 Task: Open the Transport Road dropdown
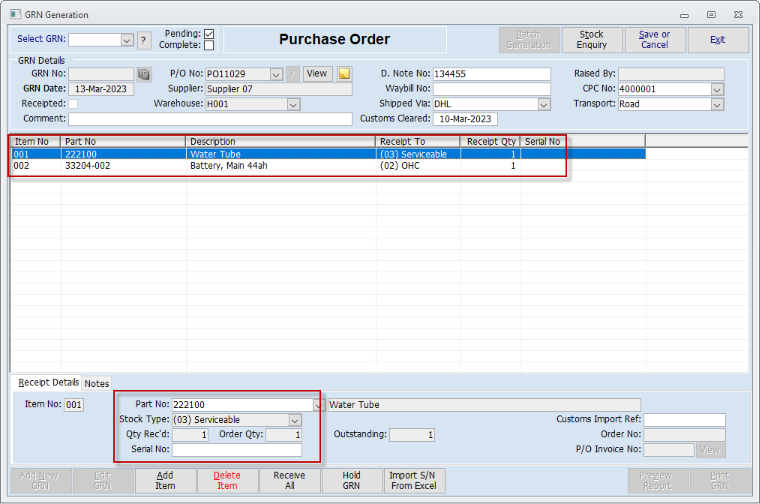717,104
